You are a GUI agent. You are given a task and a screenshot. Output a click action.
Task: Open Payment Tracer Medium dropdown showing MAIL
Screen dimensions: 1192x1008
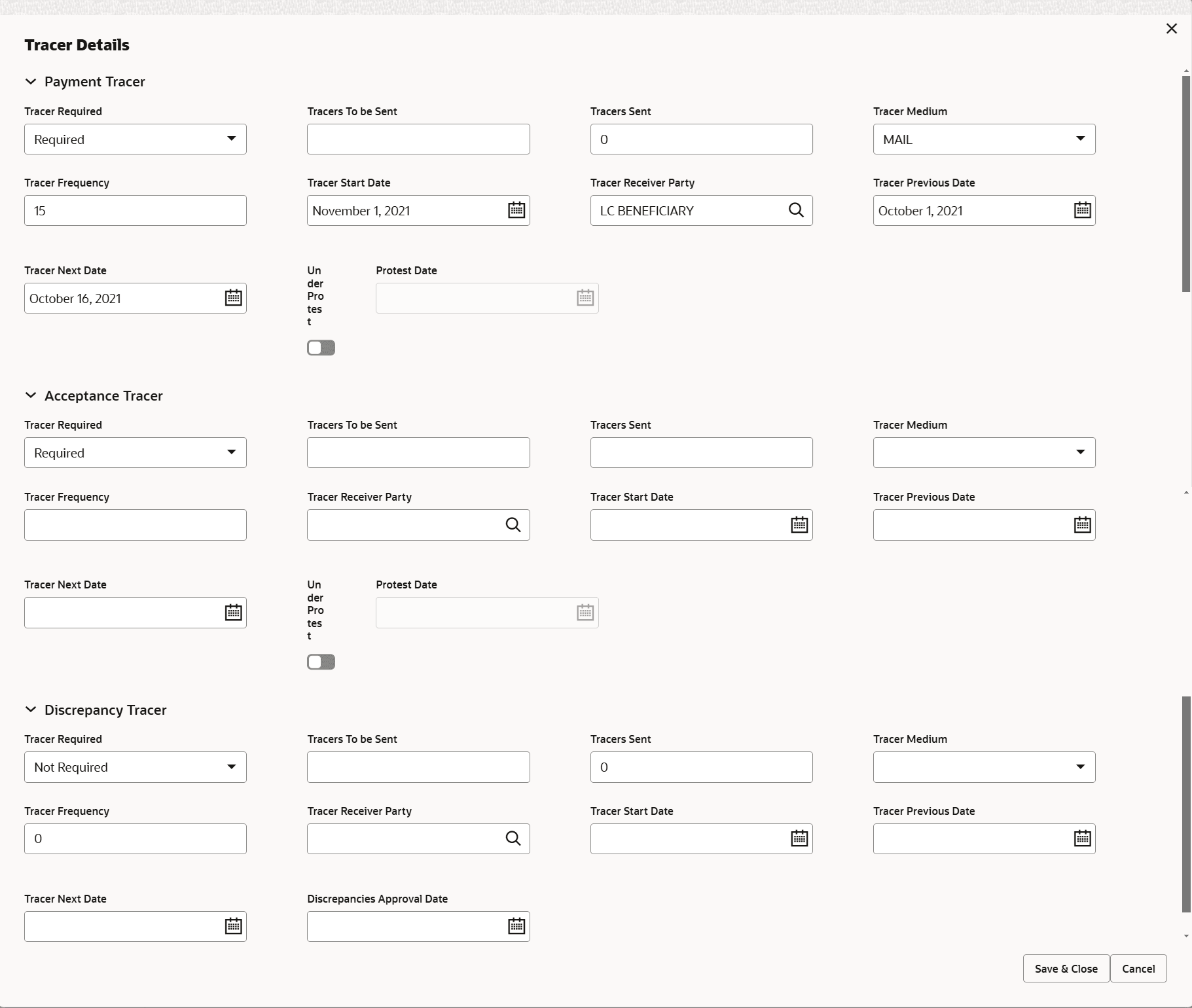click(984, 139)
